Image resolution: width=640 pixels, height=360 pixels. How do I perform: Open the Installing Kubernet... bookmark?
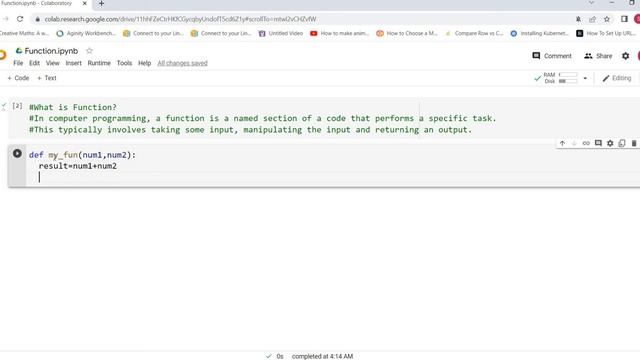coord(540,33)
